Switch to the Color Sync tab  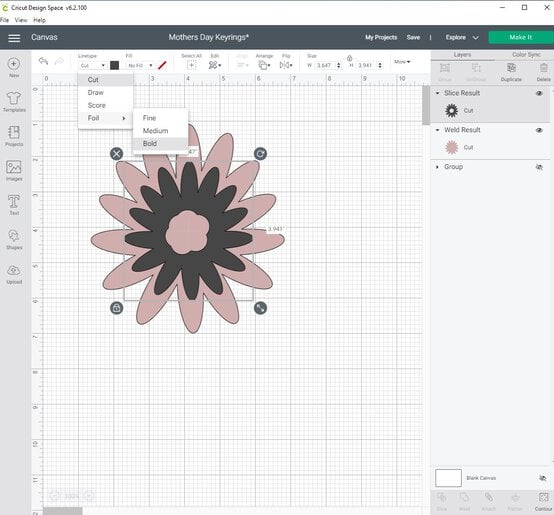[x=526, y=54]
